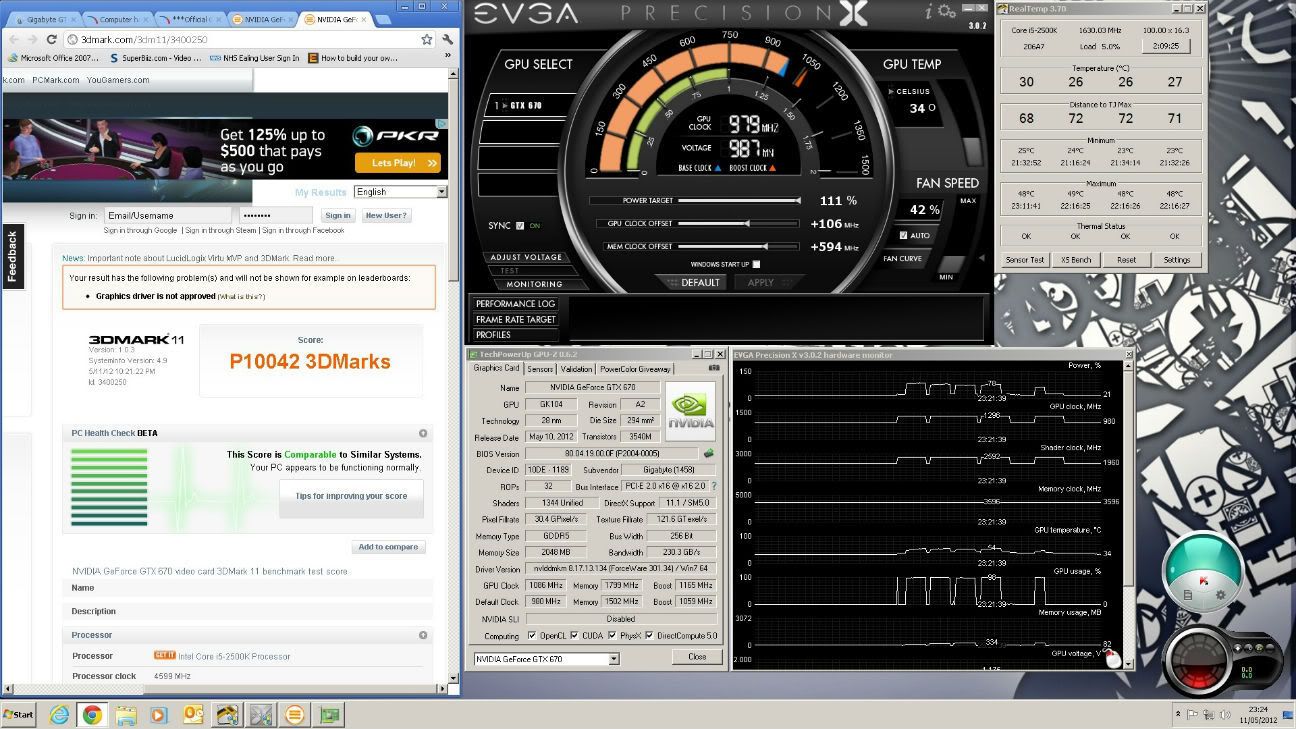Click GPU-Z bus interface question mark

[x=713, y=485]
